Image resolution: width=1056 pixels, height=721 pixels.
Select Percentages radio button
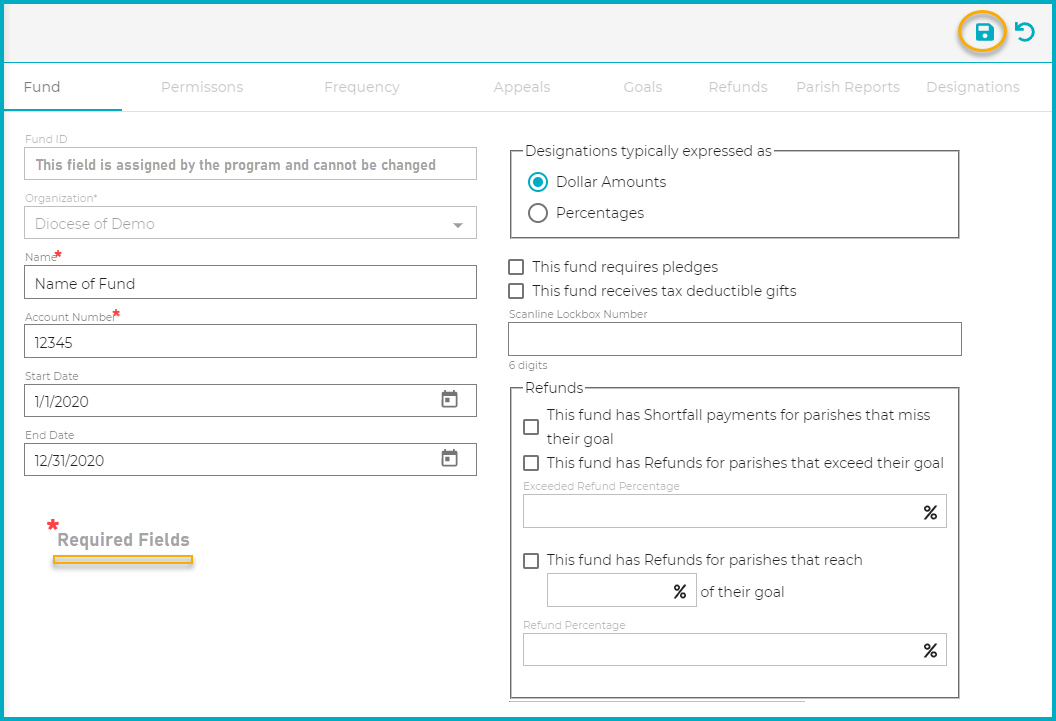pos(537,213)
